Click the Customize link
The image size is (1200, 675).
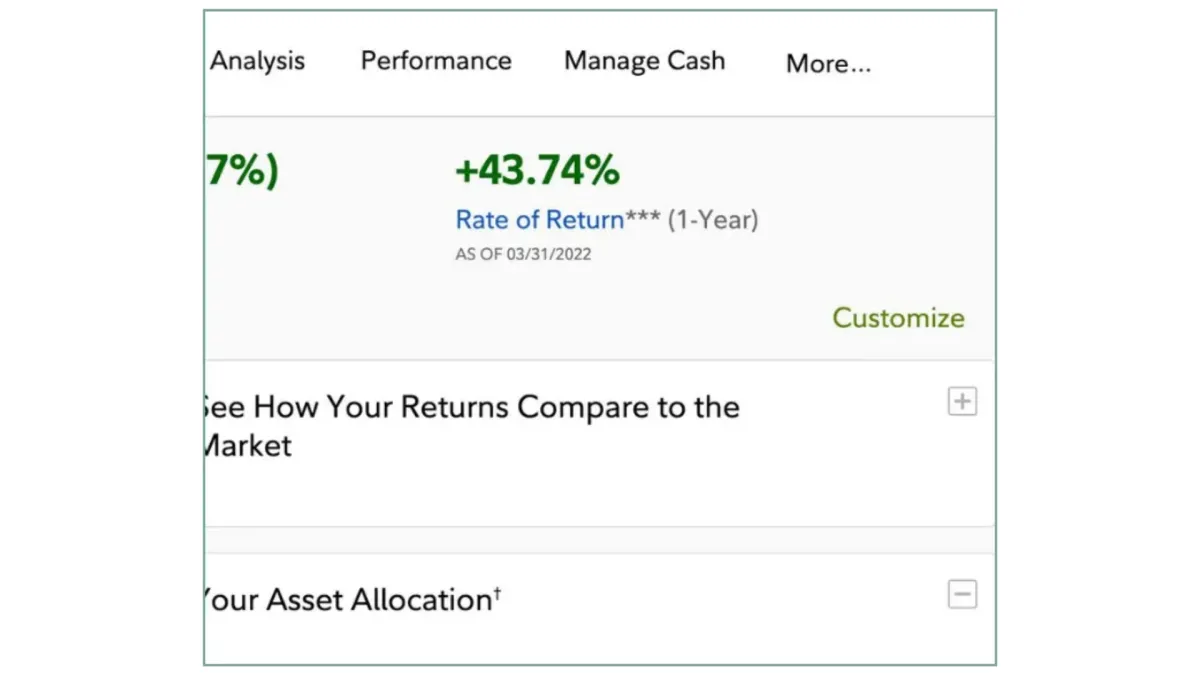pyautogui.click(x=897, y=317)
